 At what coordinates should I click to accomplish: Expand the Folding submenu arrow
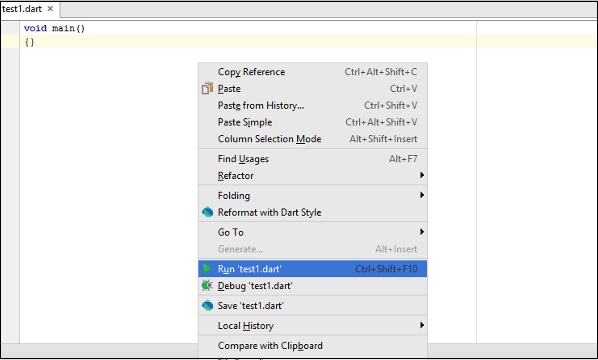click(422, 195)
